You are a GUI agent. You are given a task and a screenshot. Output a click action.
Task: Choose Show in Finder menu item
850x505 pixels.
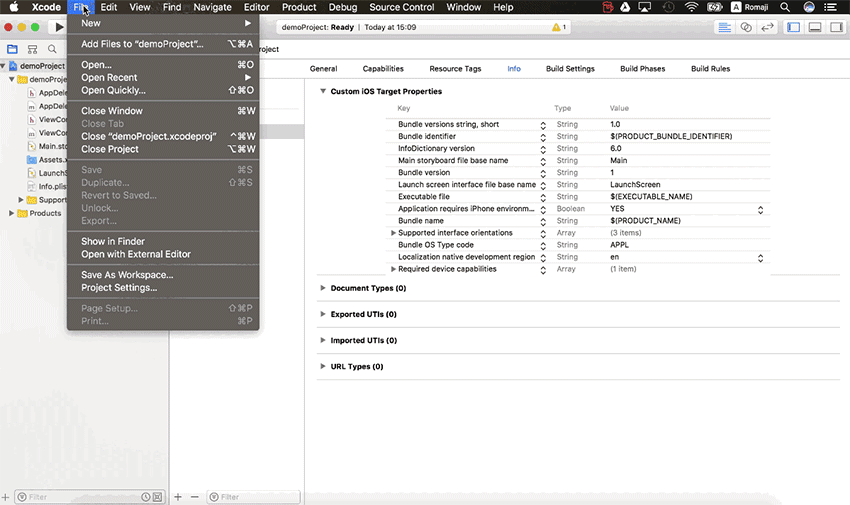[x=163, y=241]
